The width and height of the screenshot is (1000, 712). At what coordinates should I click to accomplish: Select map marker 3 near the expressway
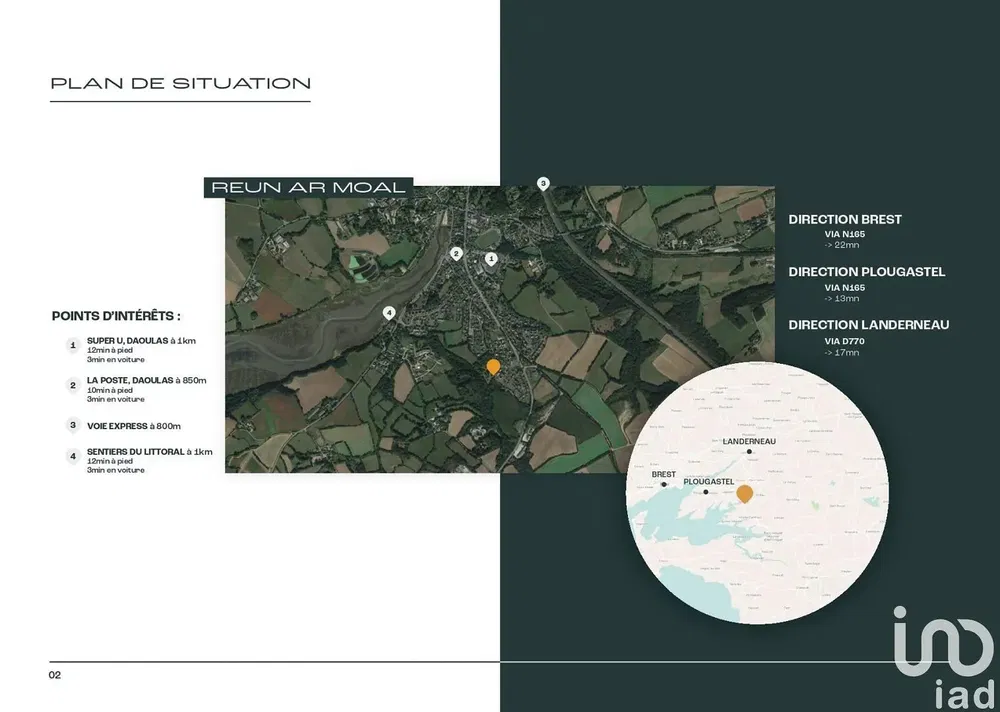(x=543, y=183)
